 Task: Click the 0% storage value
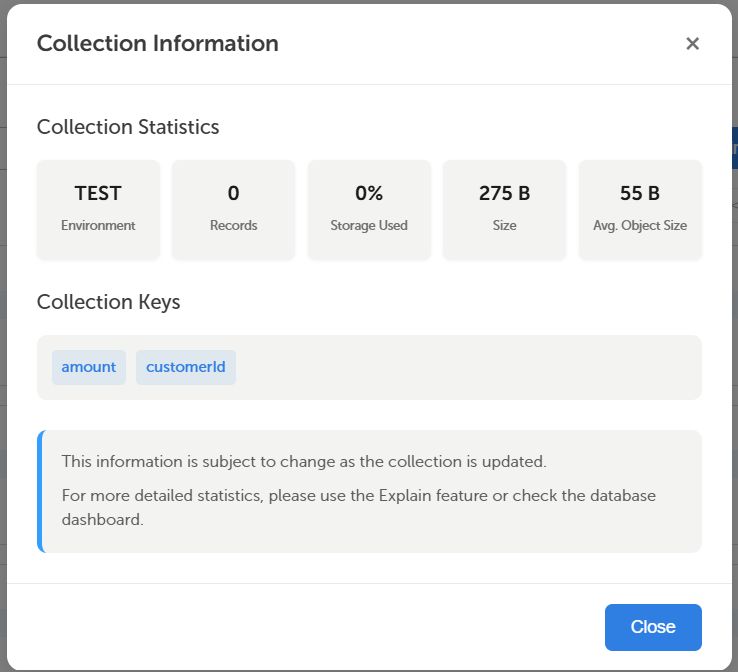(x=369, y=193)
